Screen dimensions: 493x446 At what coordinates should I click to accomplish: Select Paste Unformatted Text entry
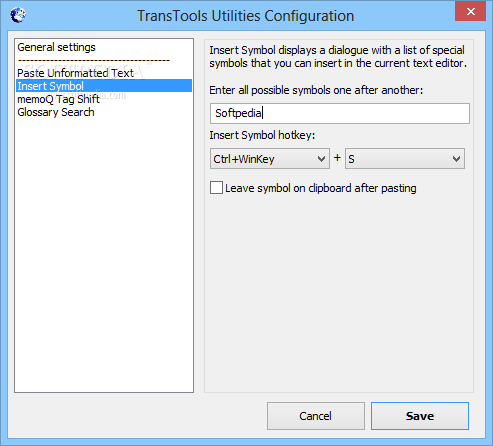[75, 73]
